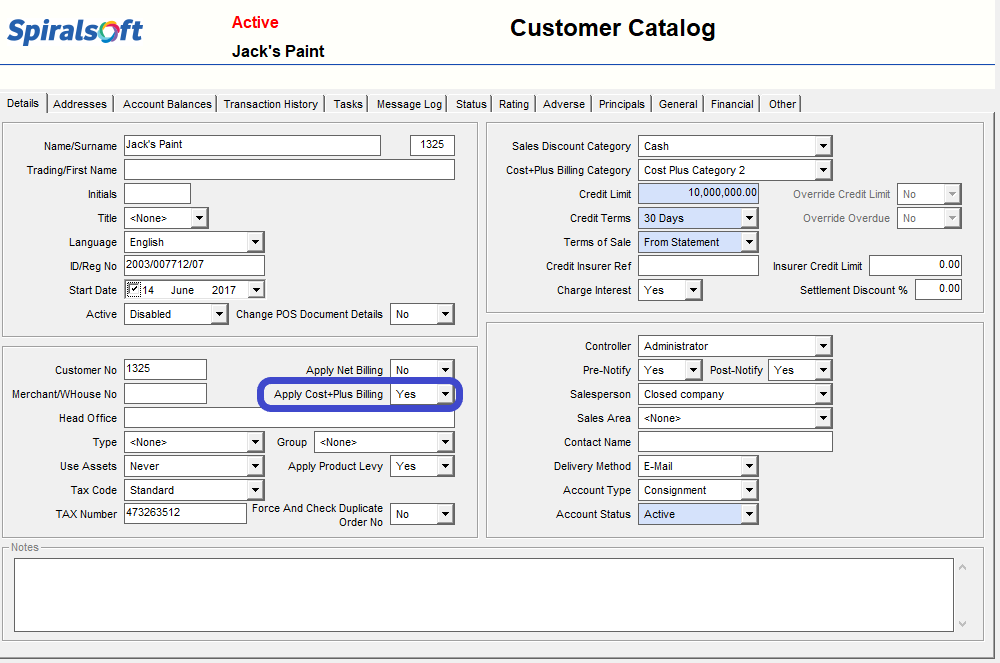The height and width of the screenshot is (663, 1000).
Task: Open the Salesperson dropdown
Action: tap(823, 394)
